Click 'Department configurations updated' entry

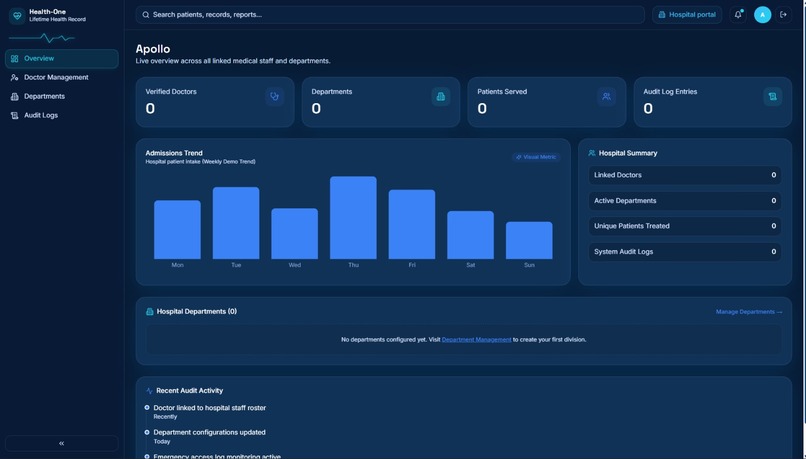click(210, 433)
